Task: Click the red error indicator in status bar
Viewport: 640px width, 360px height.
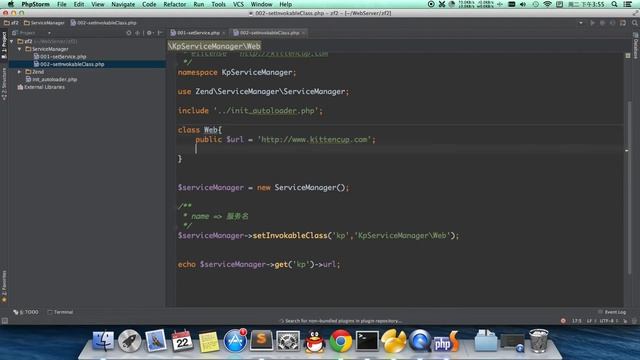Action: click(x=563, y=321)
